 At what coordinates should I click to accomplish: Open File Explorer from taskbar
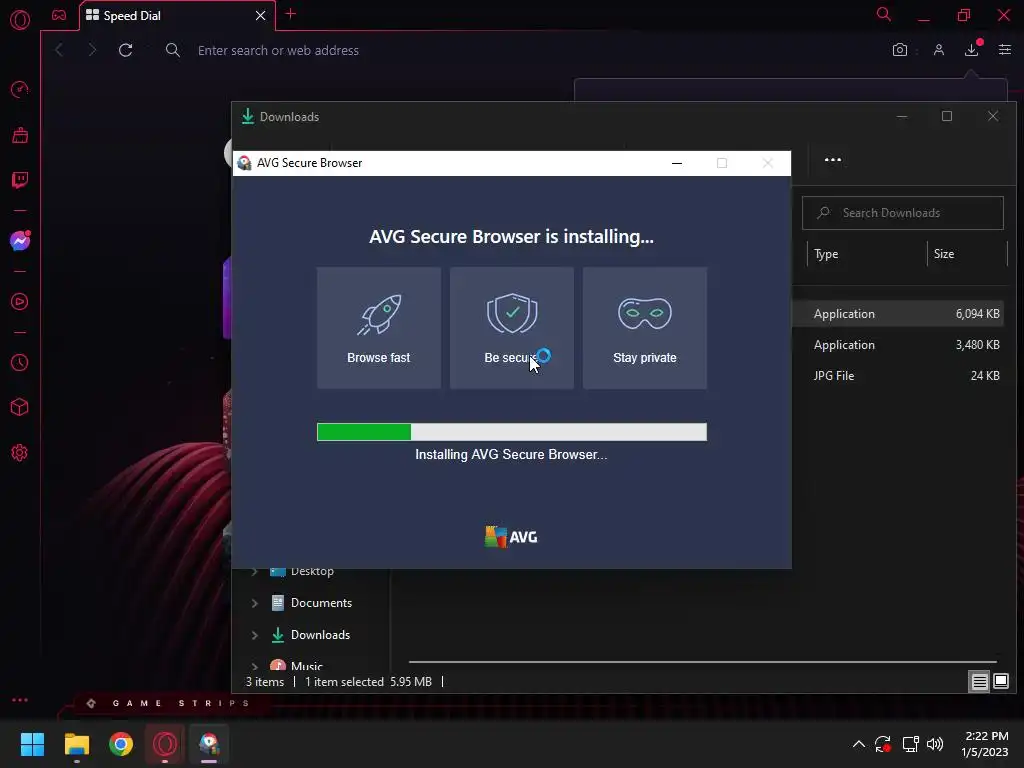point(76,744)
